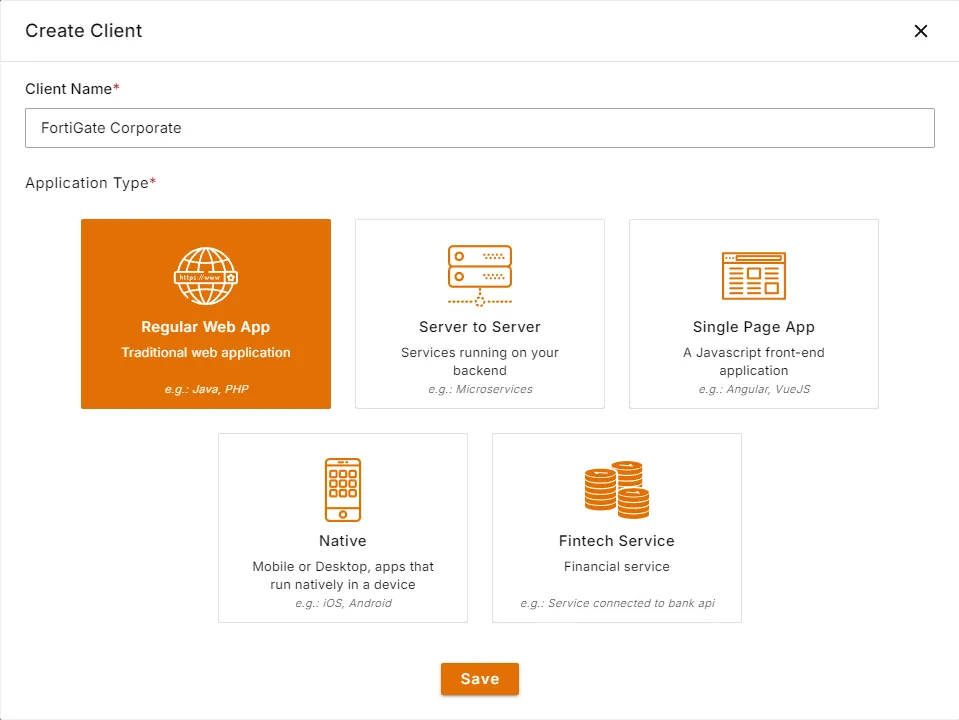
Task: Click the coin stacks icon on Fintech Service
Action: click(x=617, y=488)
